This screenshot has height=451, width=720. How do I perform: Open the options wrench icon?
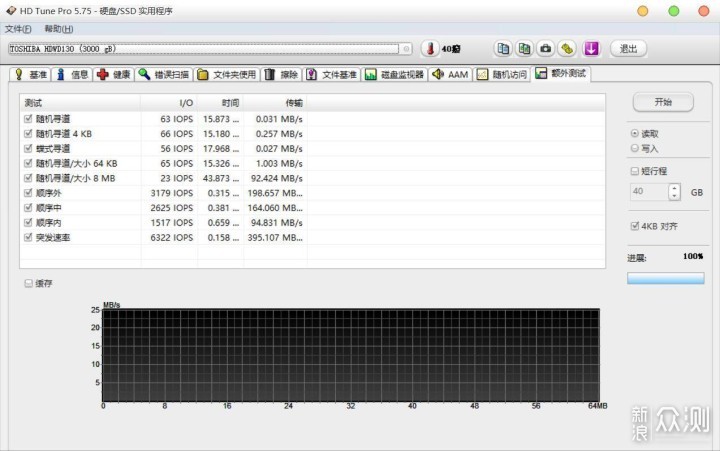point(568,49)
